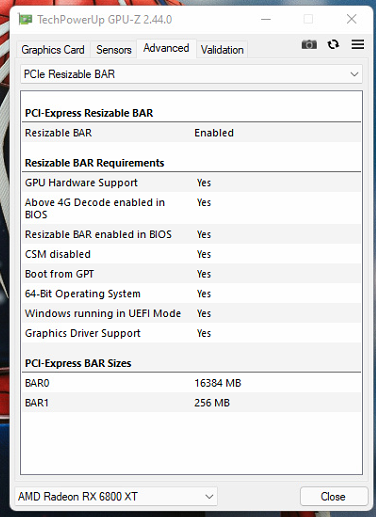Take a screenshot with the camera icon
This screenshot has width=376, height=517.
point(309,44)
